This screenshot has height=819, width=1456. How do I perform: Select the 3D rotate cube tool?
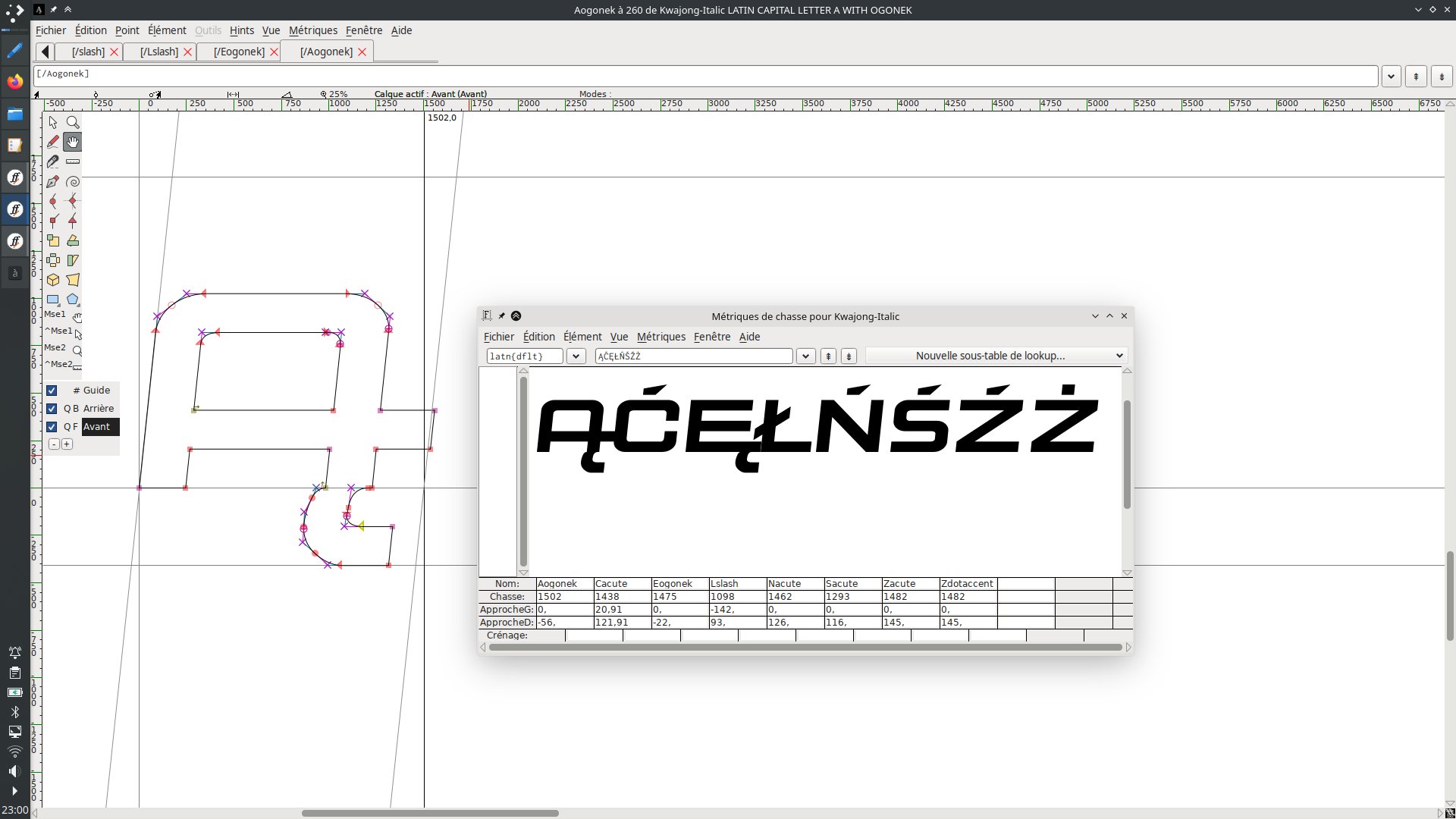53,280
